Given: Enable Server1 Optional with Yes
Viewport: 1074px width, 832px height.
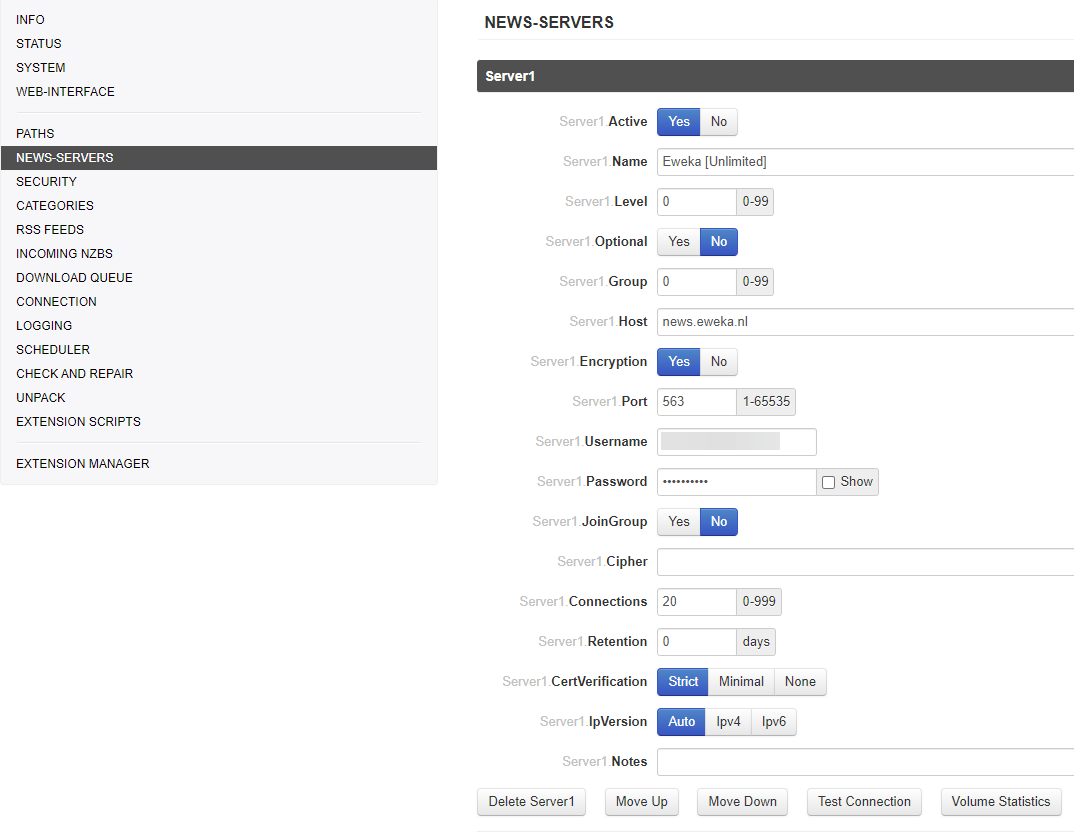Looking at the screenshot, I should coord(678,242).
